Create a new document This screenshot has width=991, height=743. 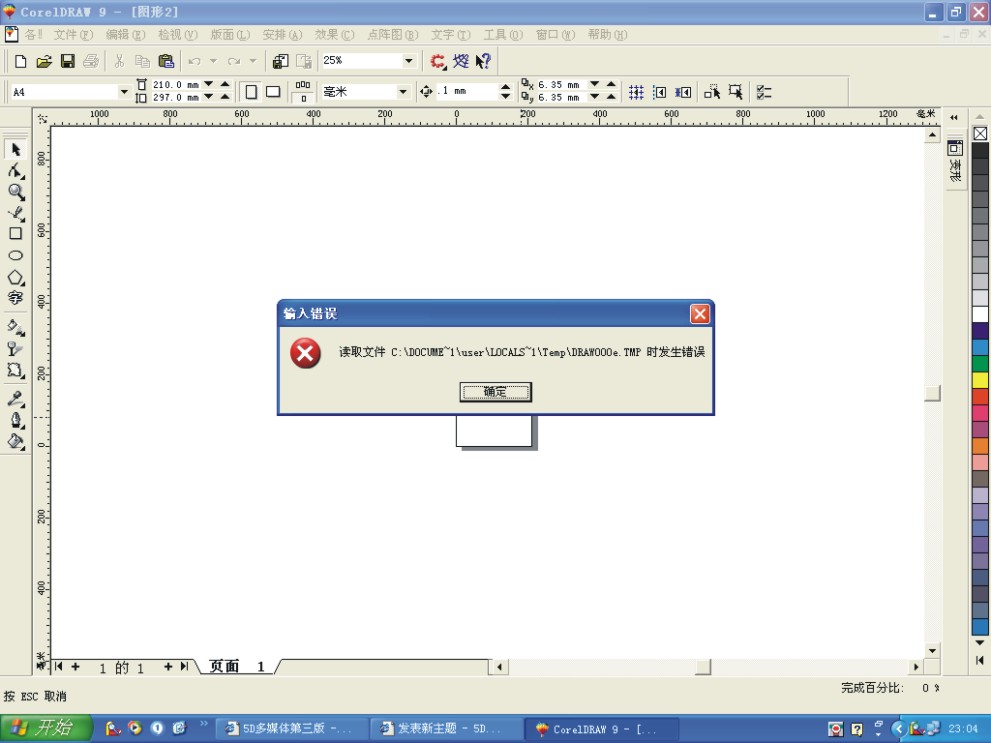coord(20,61)
